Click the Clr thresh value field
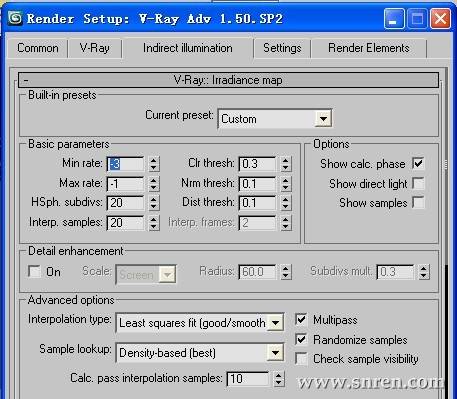The width and height of the screenshot is (457, 399). coord(257,164)
